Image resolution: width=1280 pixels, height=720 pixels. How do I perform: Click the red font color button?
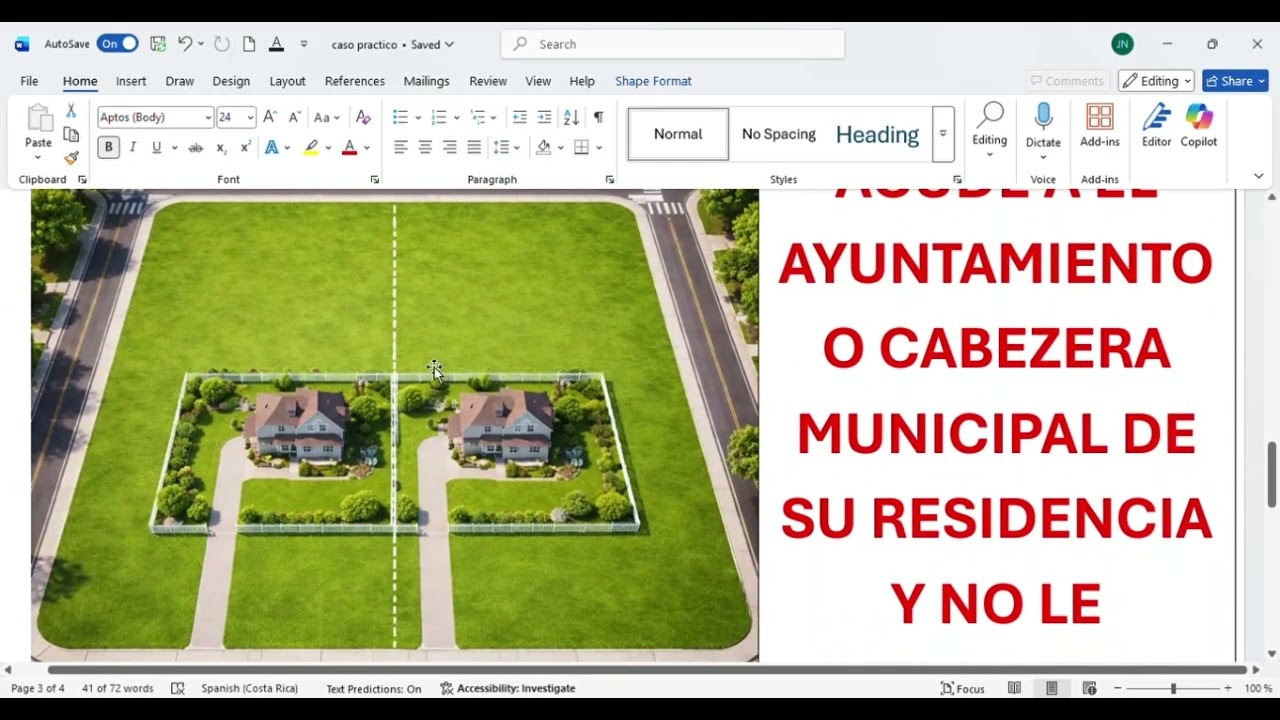(349, 147)
